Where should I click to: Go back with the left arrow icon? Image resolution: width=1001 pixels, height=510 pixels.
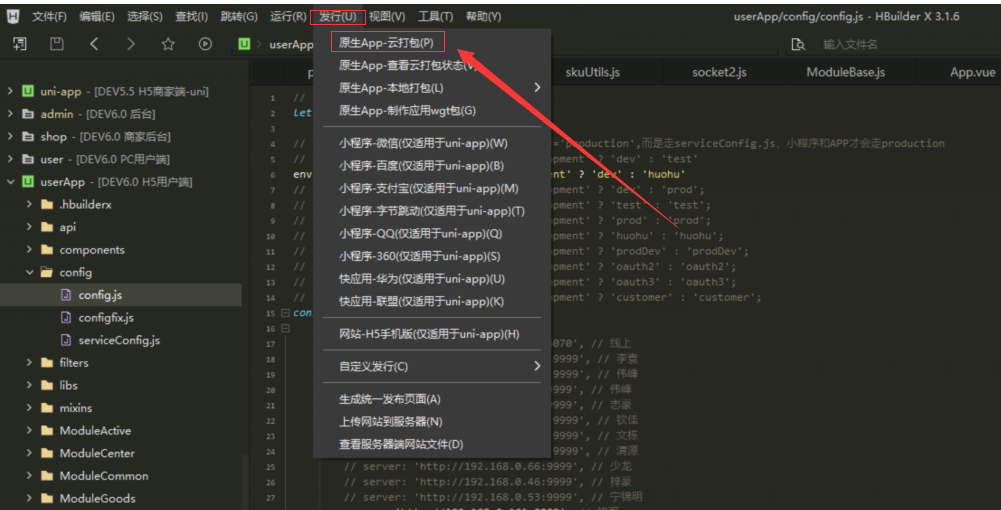[94, 44]
